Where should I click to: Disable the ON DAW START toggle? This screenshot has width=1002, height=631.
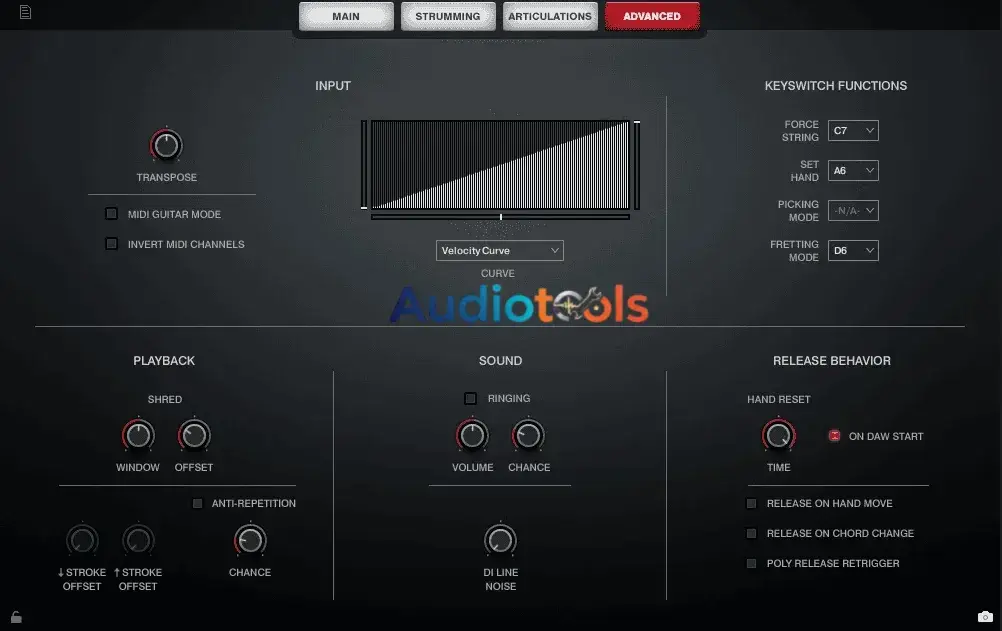835,435
